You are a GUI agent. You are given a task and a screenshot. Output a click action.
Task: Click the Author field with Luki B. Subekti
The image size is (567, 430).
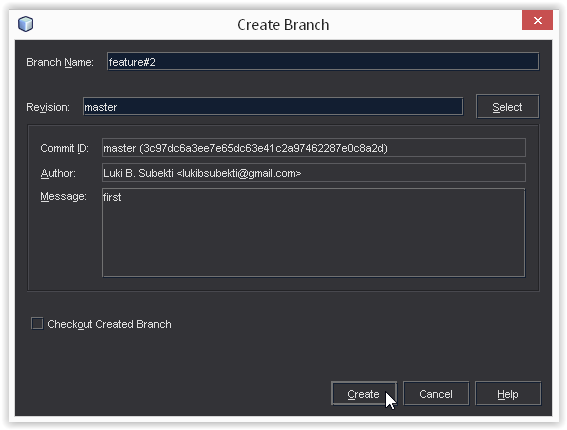click(x=314, y=173)
